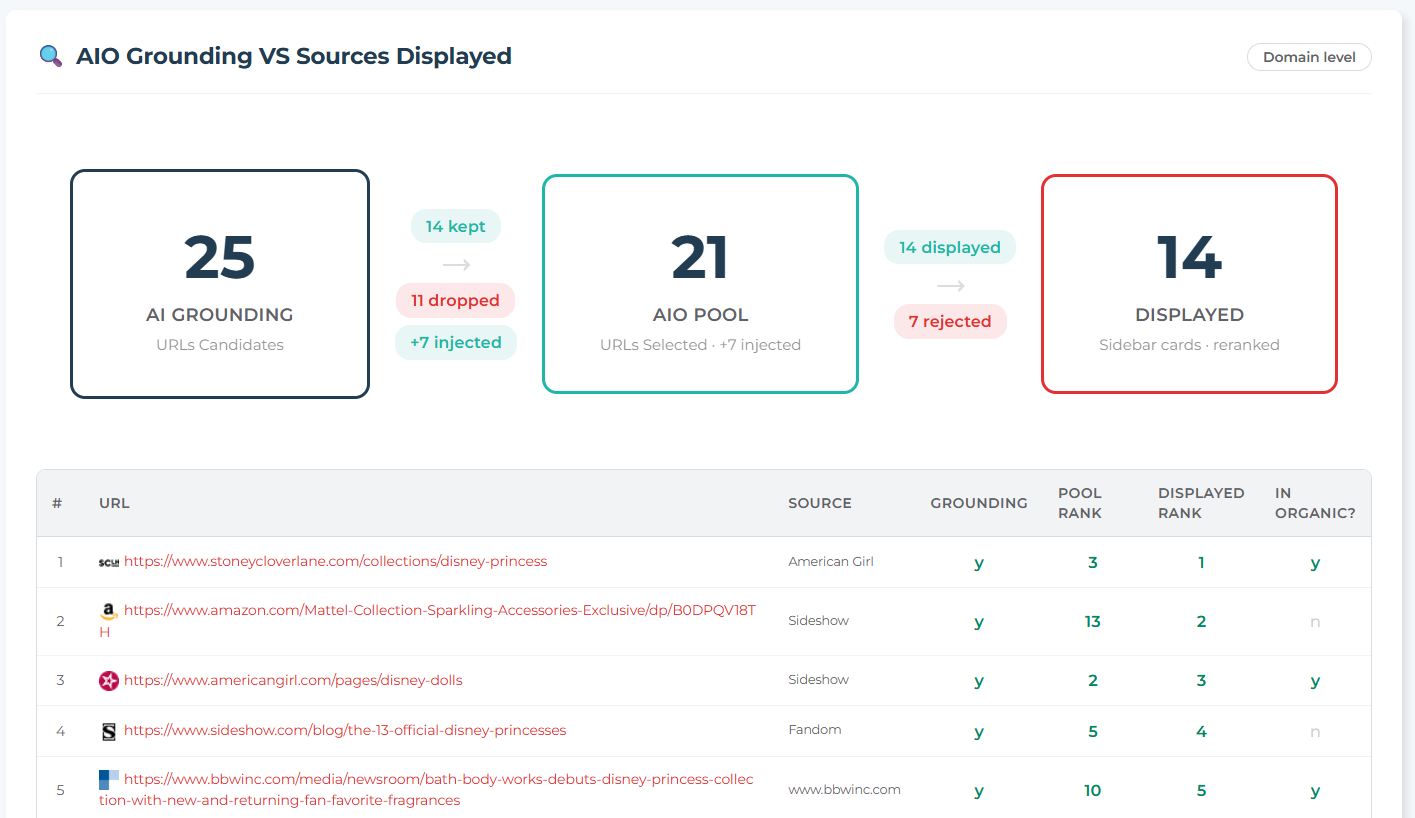Open the Domain level selector
Viewport: 1415px width, 818px height.
1308,57
